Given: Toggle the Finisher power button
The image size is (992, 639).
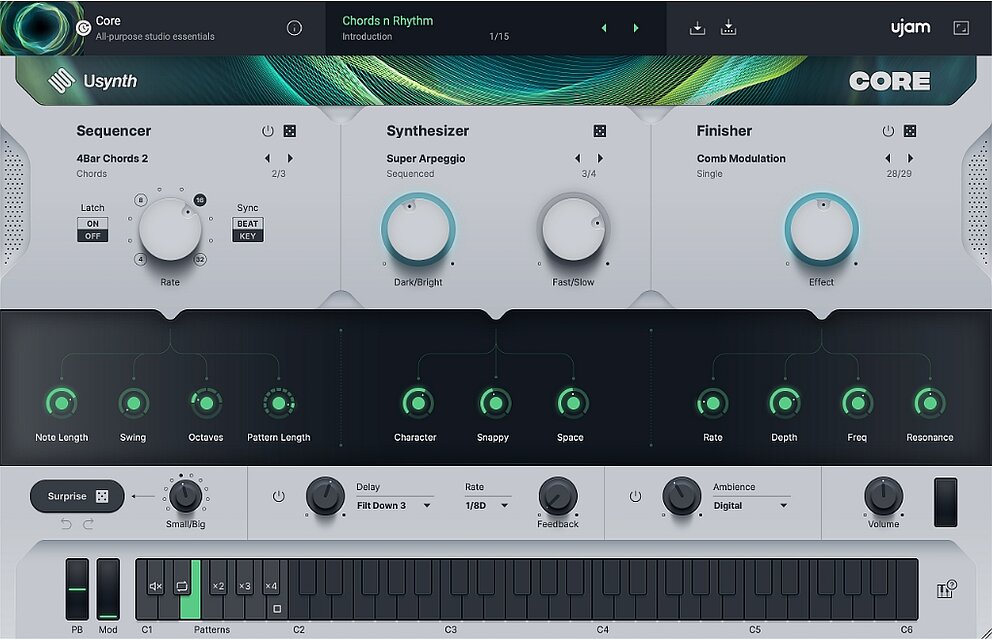Looking at the screenshot, I should (887, 130).
